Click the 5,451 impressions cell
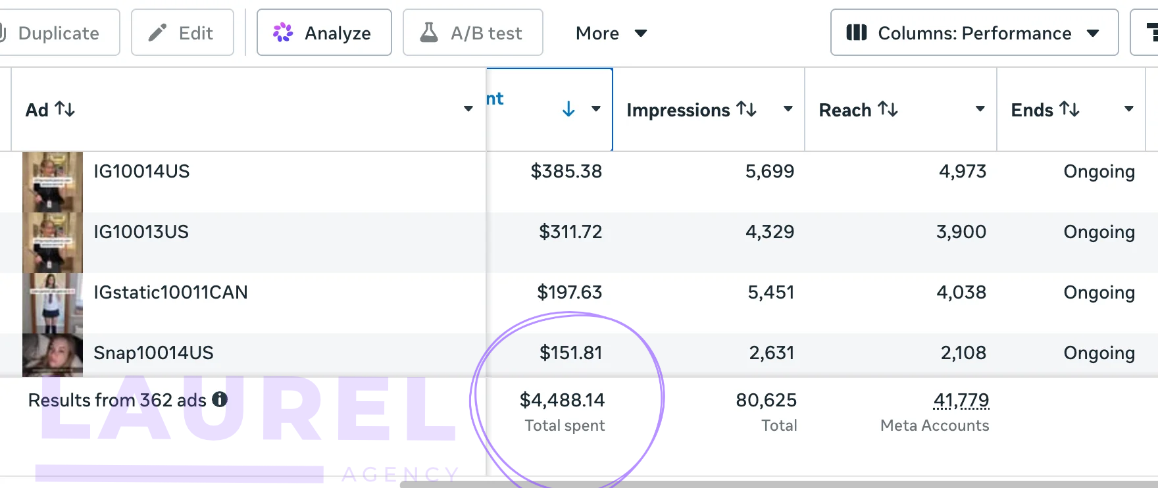This screenshot has height=488, width=1158. click(770, 293)
